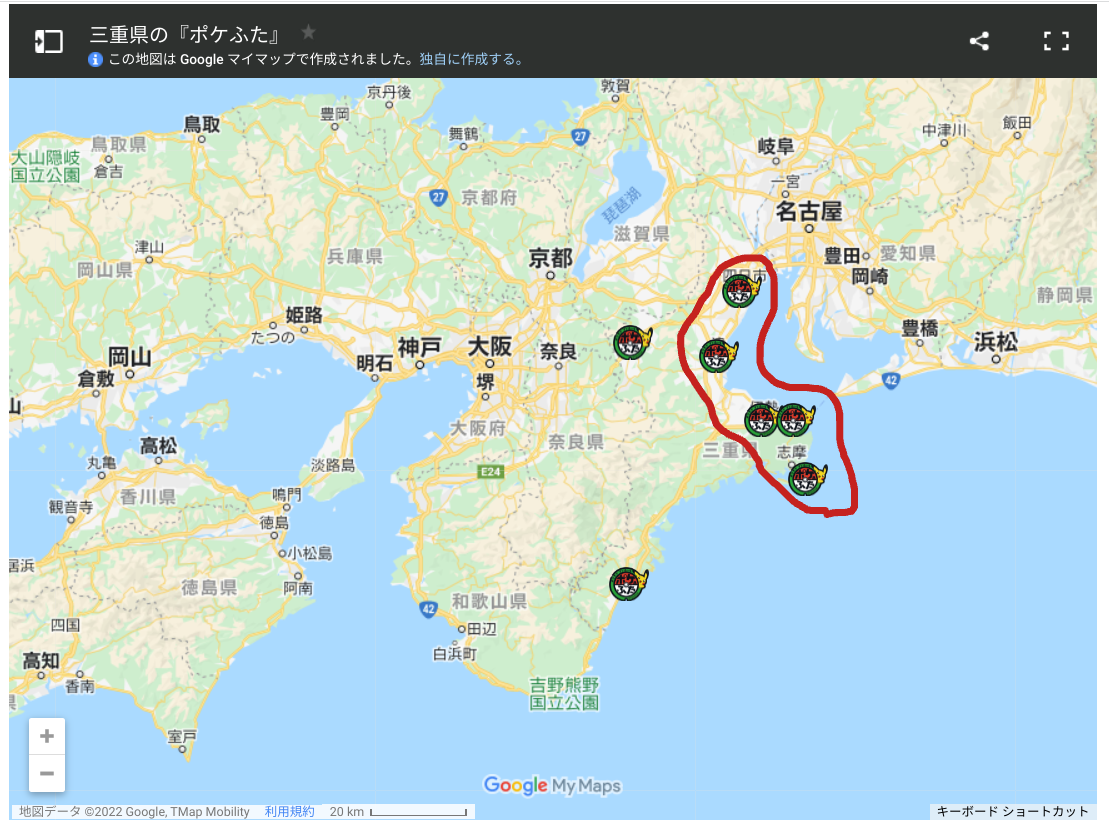The width and height of the screenshot is (1109, 824).
Task: Select the Pokéfuta marker between 四日市 and 三重県
Action: [718, 356]
